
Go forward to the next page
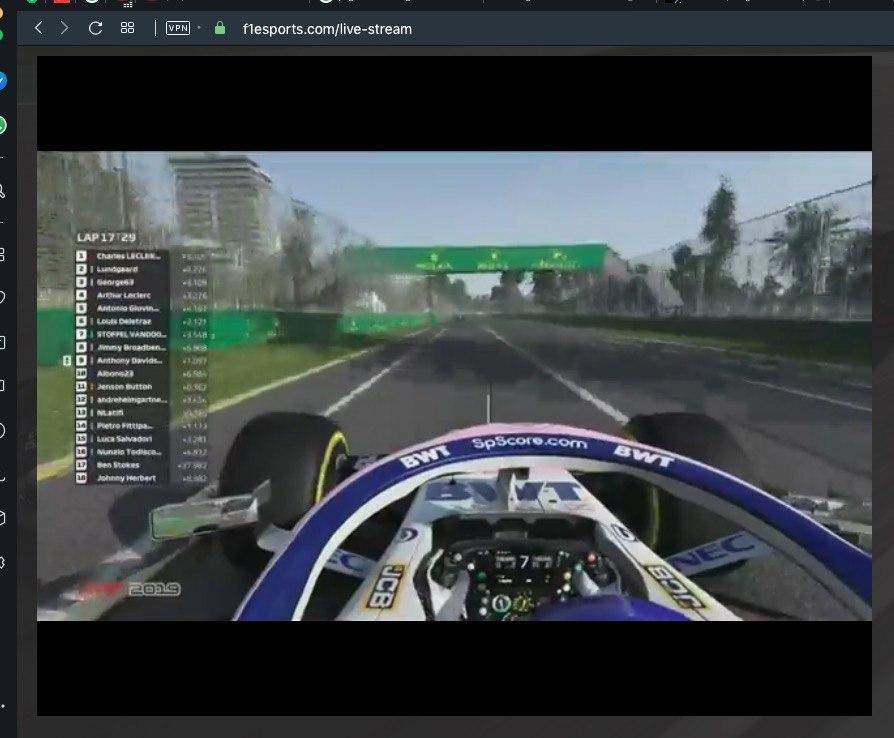tap(64, 28)
